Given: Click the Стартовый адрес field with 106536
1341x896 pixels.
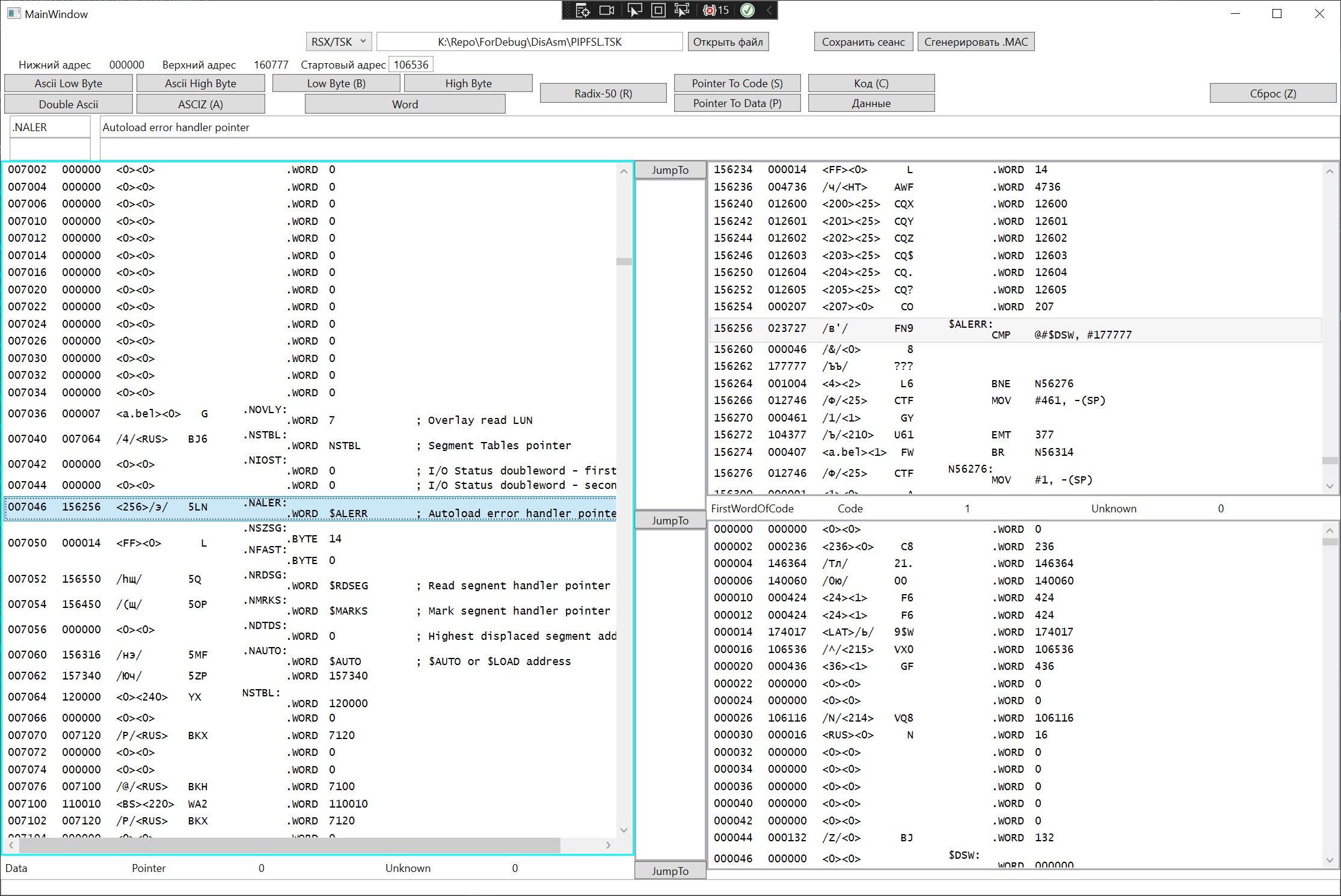Looking at the screenshot, I should pos(411,64).
